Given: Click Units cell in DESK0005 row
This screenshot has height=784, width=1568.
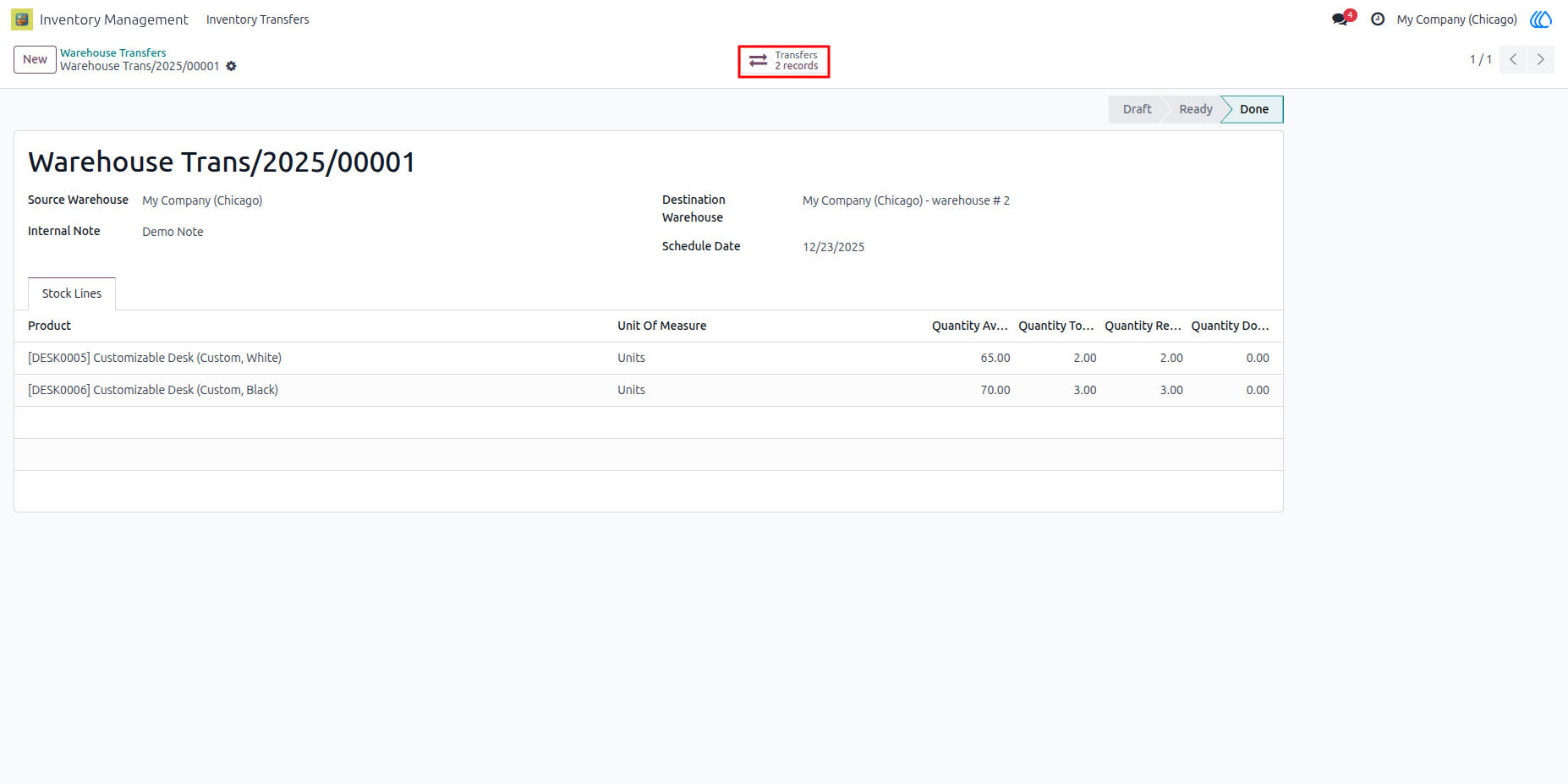Looking at the screenshot, I should coord(631,358).
